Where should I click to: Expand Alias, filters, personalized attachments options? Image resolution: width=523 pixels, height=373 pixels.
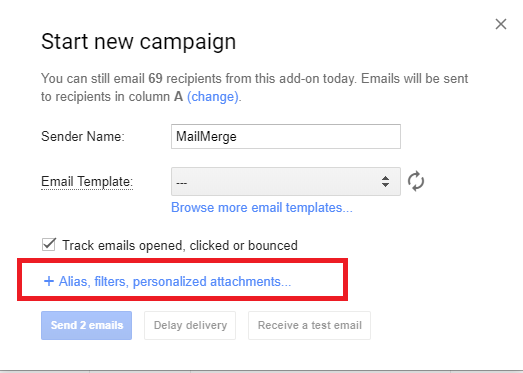[x=175, y=282]
